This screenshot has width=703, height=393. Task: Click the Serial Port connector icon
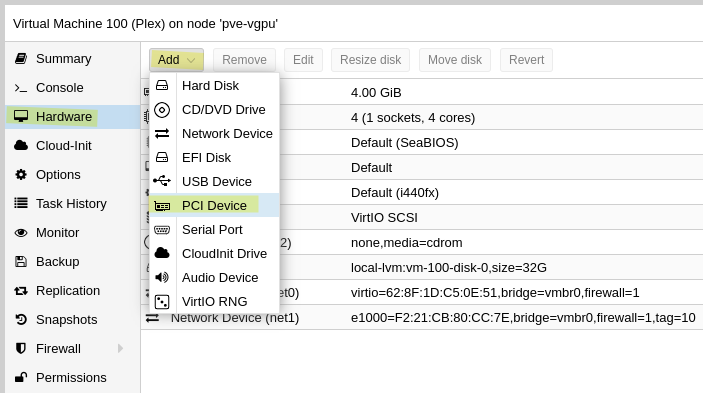point(162,229)
